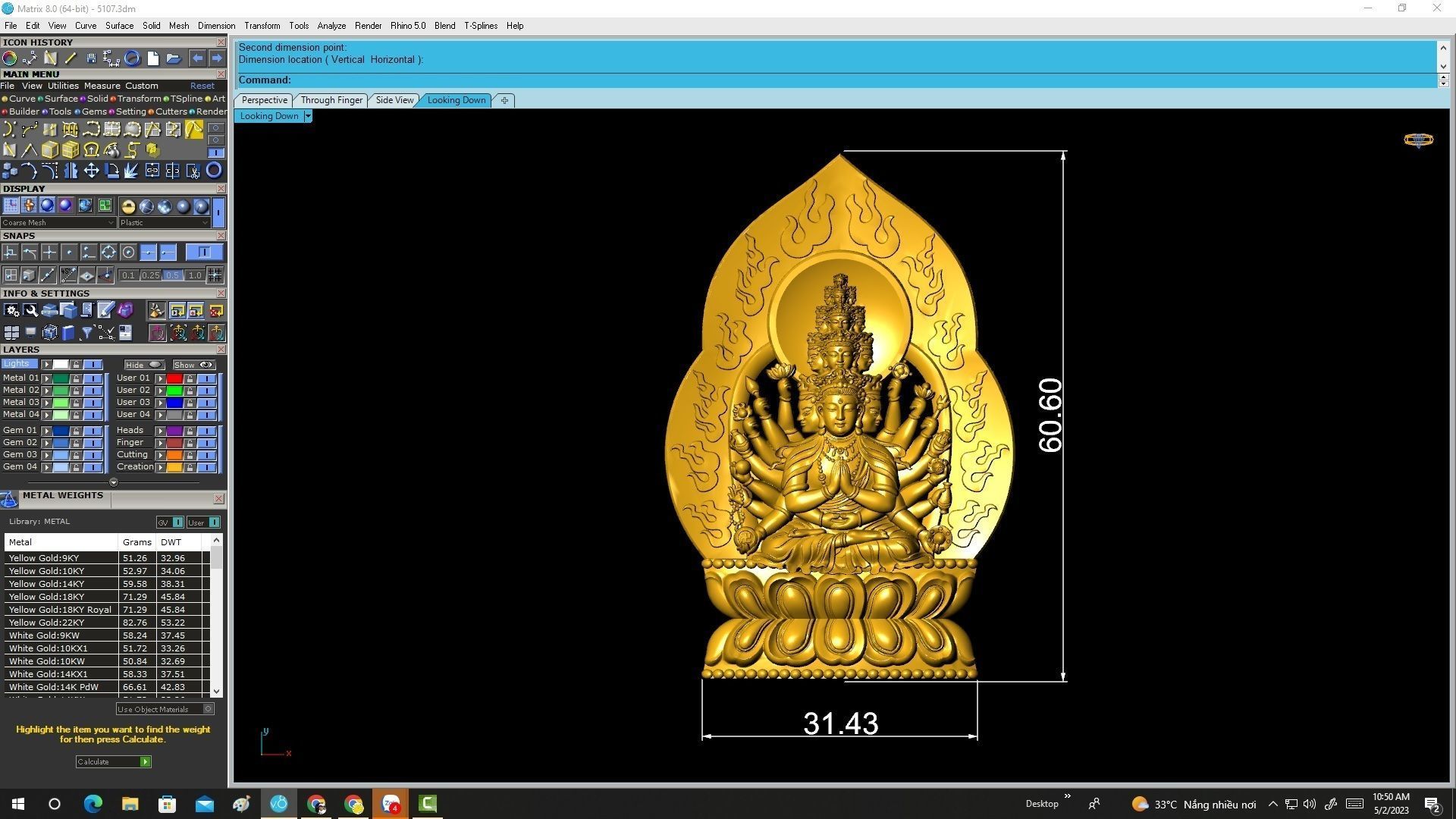Click the Show layers eye toggle

coord(193,365)
